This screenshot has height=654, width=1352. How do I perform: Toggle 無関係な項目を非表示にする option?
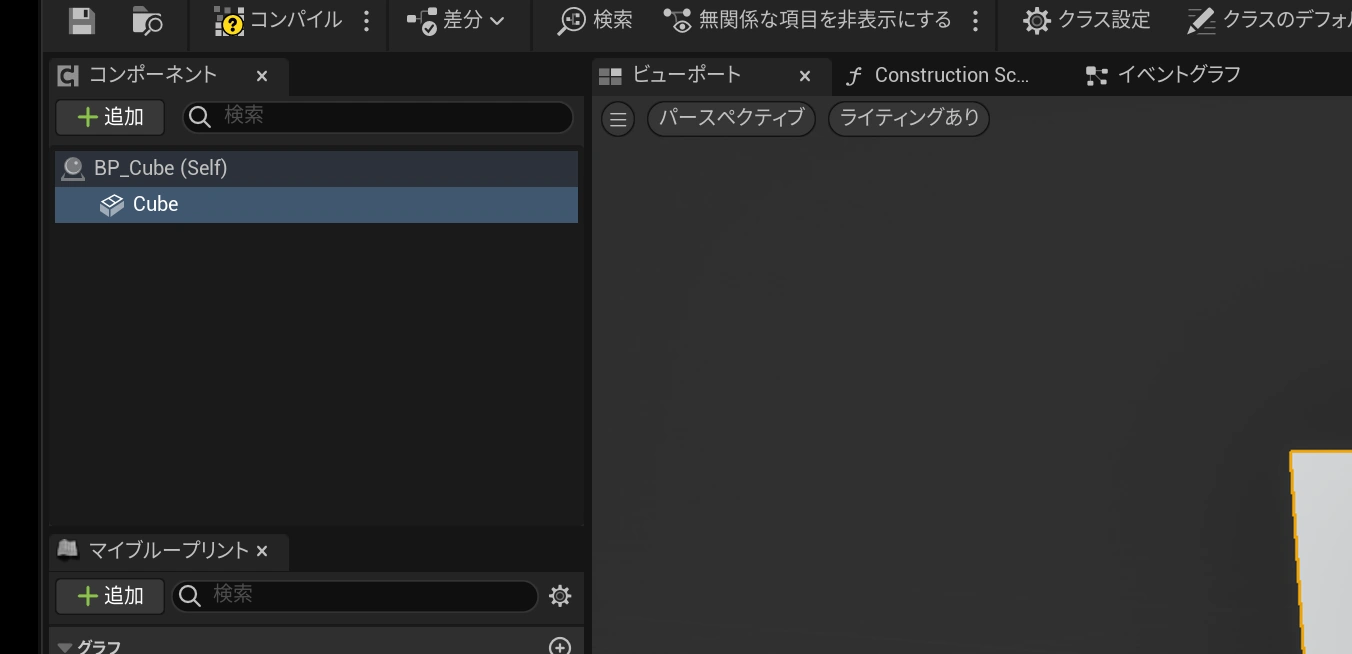808,21
